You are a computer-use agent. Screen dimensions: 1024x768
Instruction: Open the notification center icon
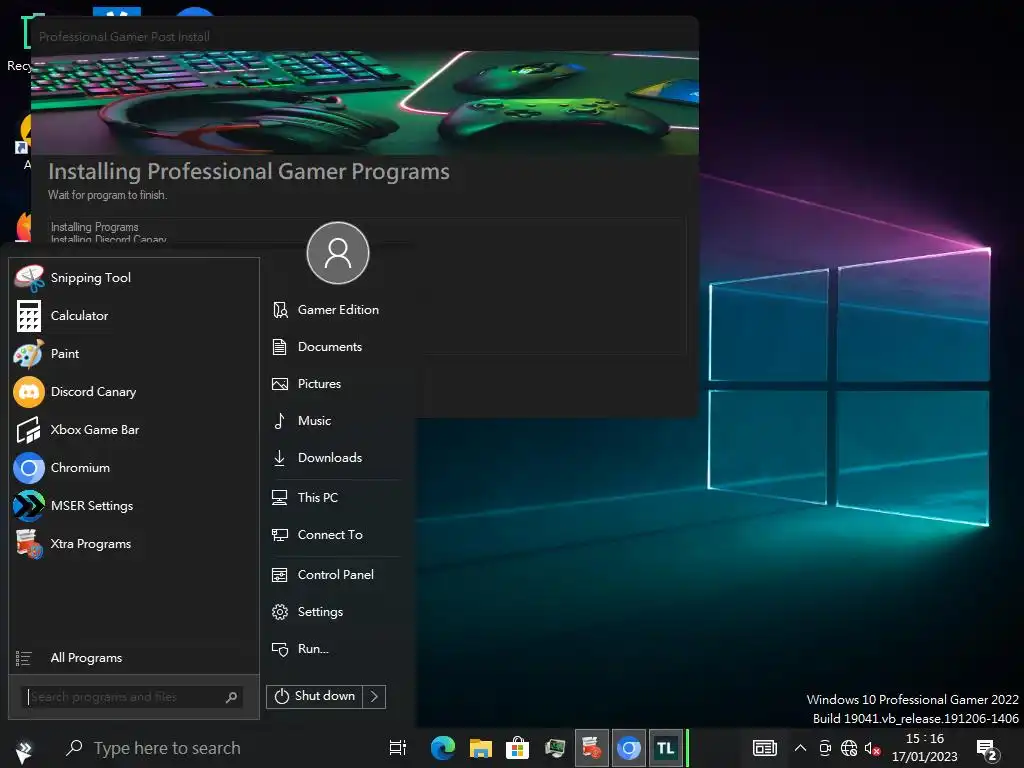pyautogui.click(x=986, y=750)
